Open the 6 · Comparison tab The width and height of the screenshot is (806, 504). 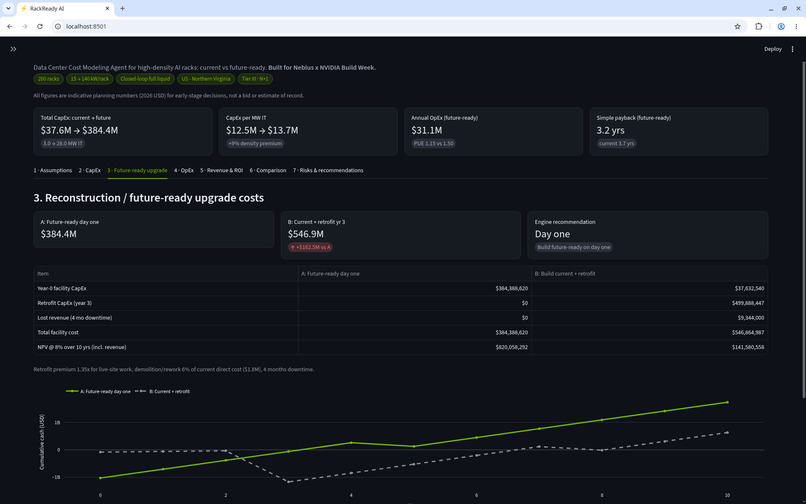[268, 170]
